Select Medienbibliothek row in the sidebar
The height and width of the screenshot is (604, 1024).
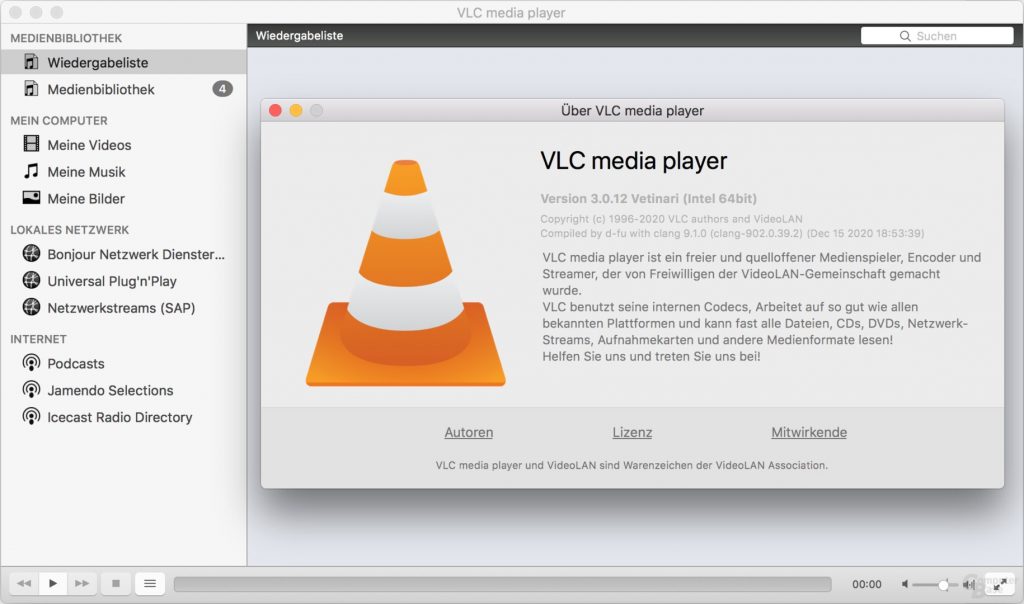(123, 89)
